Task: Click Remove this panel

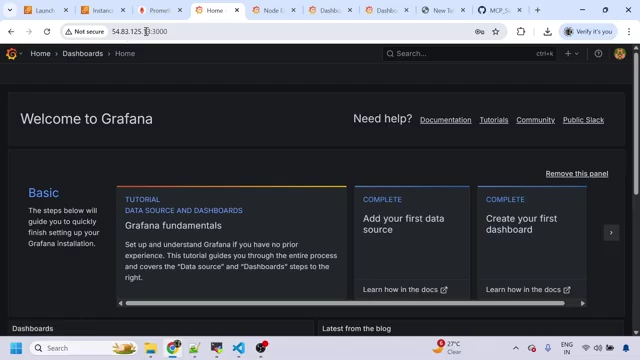Action: [577, 174]
